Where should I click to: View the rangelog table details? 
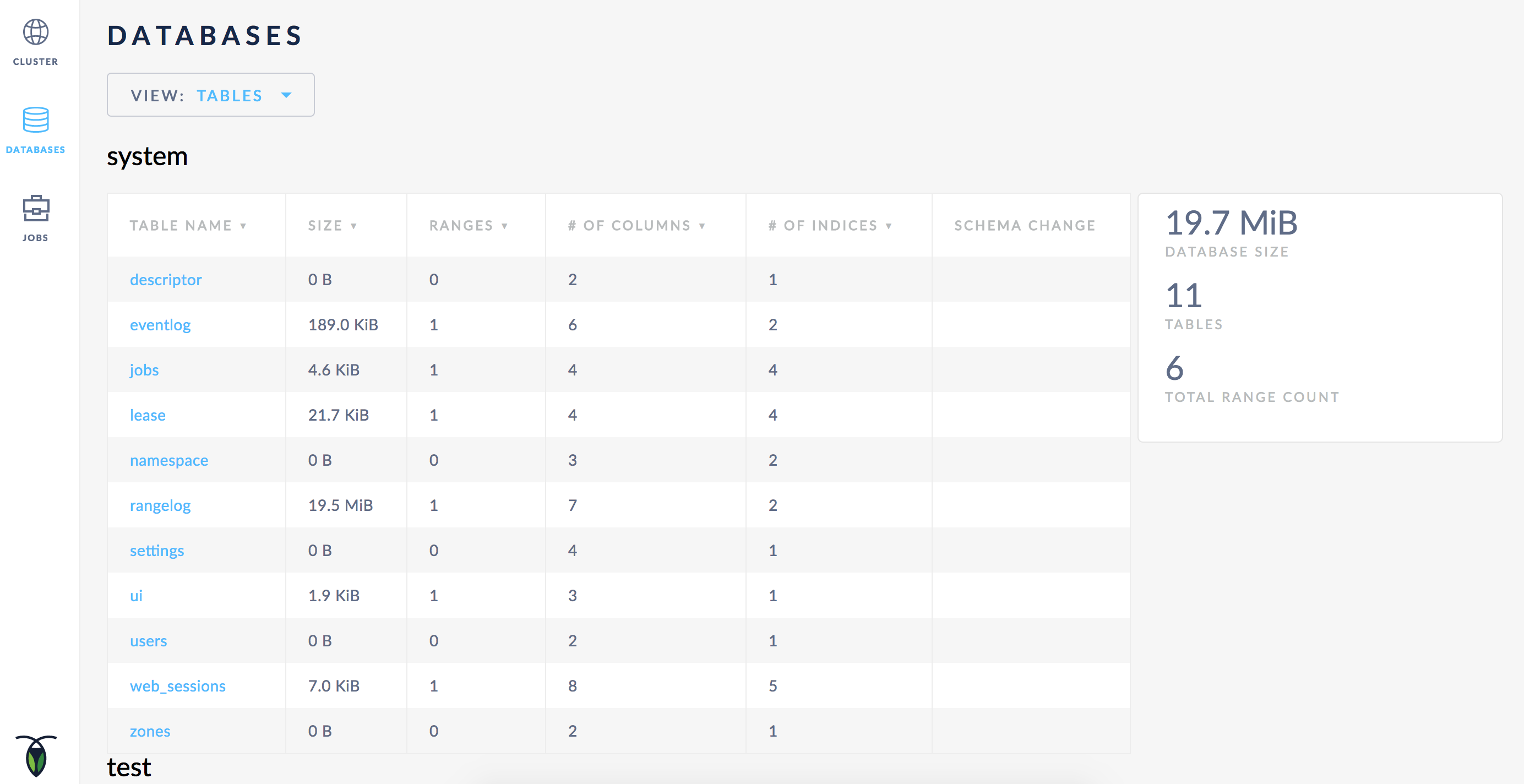click(x=160, y=505)
